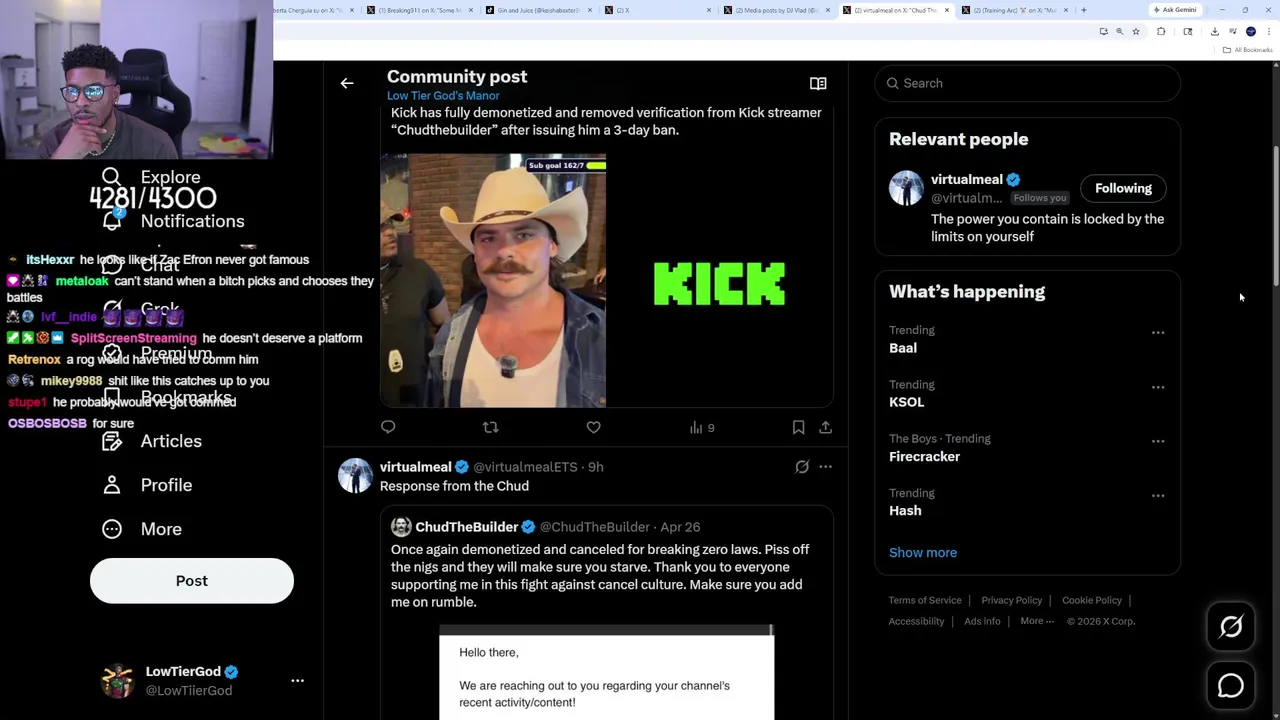The image size is (1280, 720).
Task: Bookmark the Kick demonetized post
Action: [798, 427]
